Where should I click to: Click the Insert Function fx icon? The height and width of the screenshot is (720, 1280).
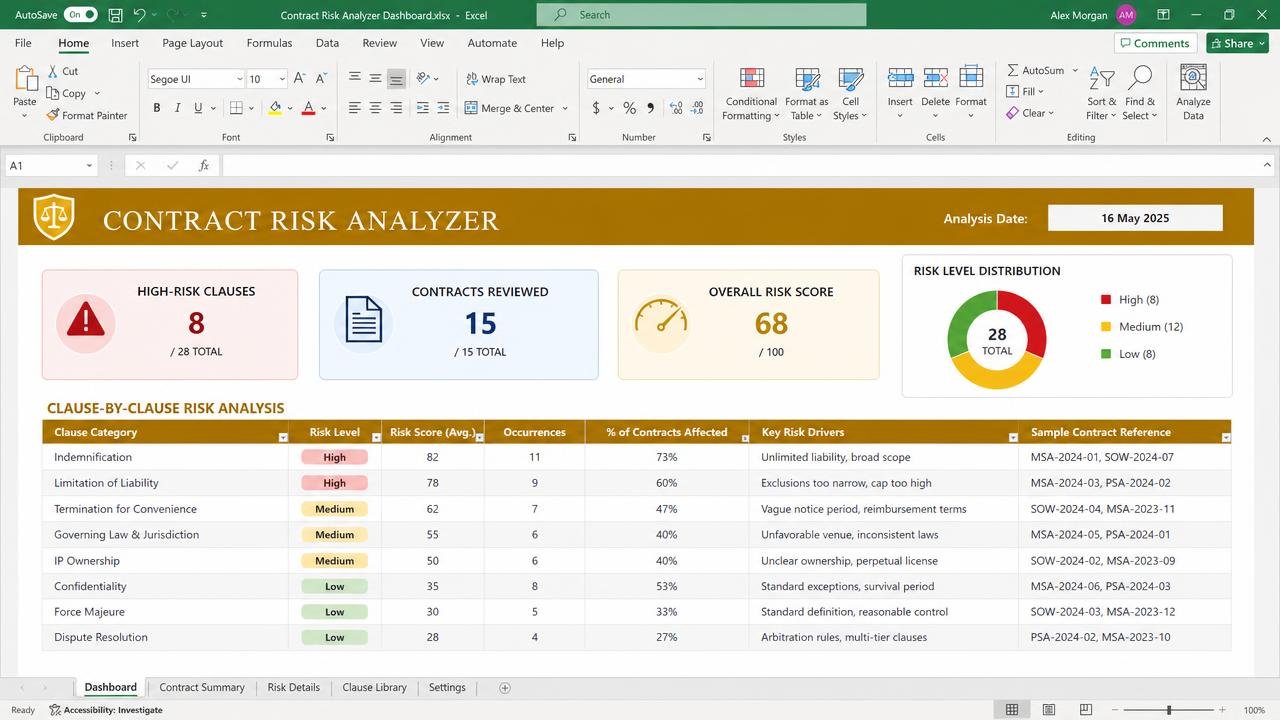click(203, 166)
